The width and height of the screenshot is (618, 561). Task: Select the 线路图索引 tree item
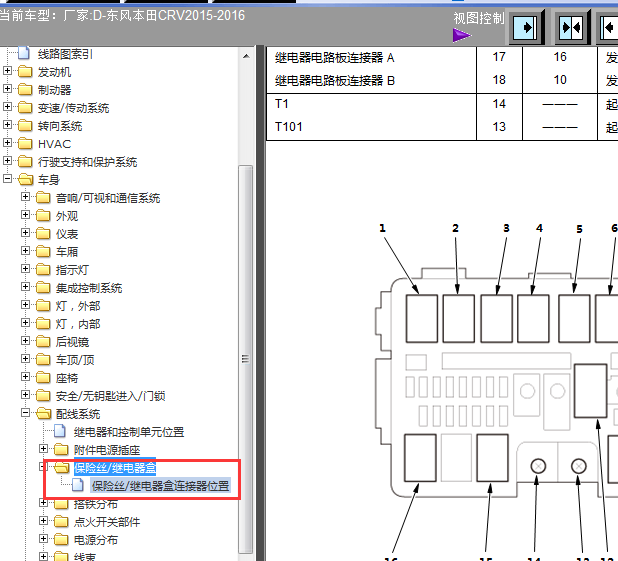coord(65,54)
